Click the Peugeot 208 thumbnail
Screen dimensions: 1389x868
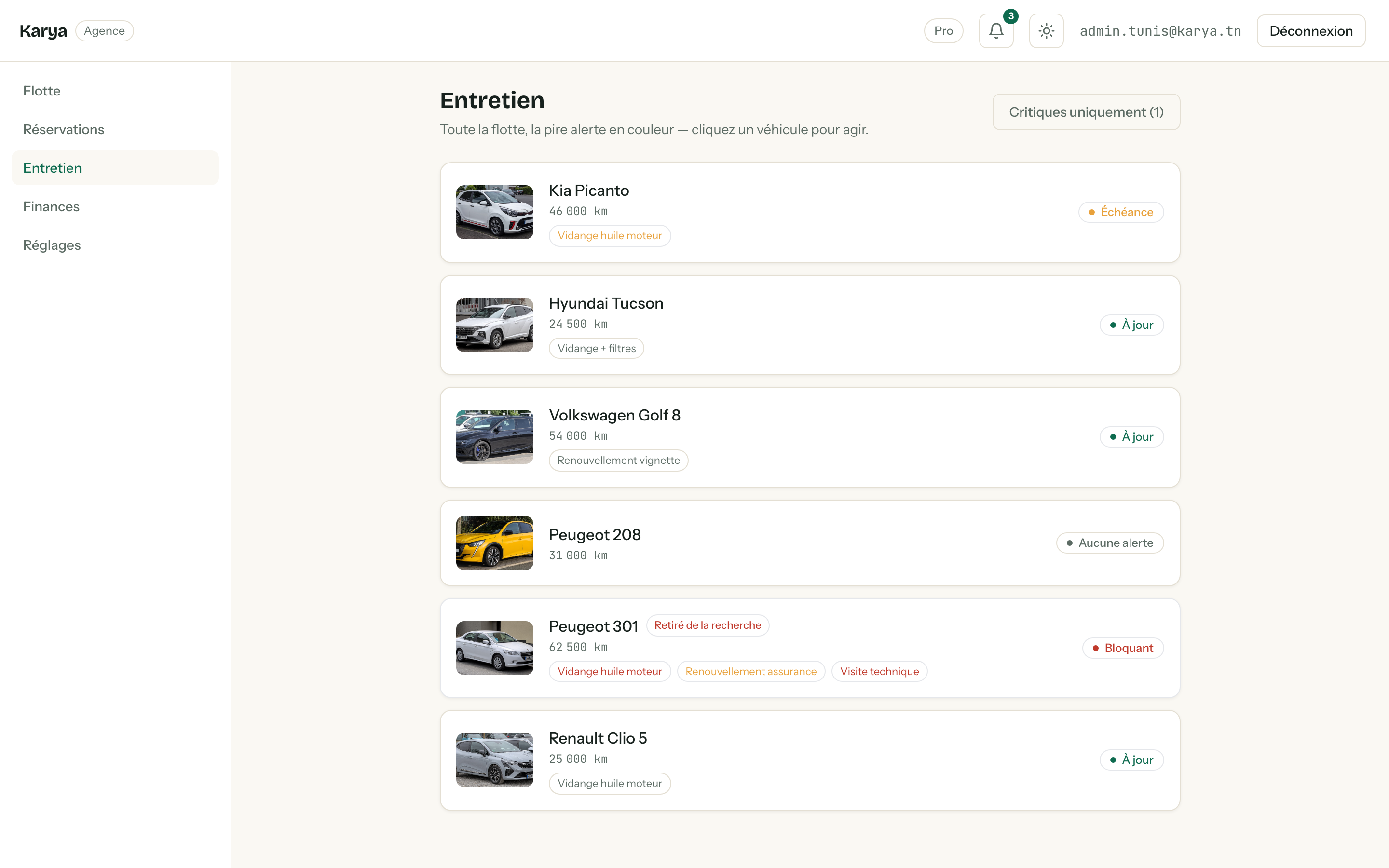494,543
